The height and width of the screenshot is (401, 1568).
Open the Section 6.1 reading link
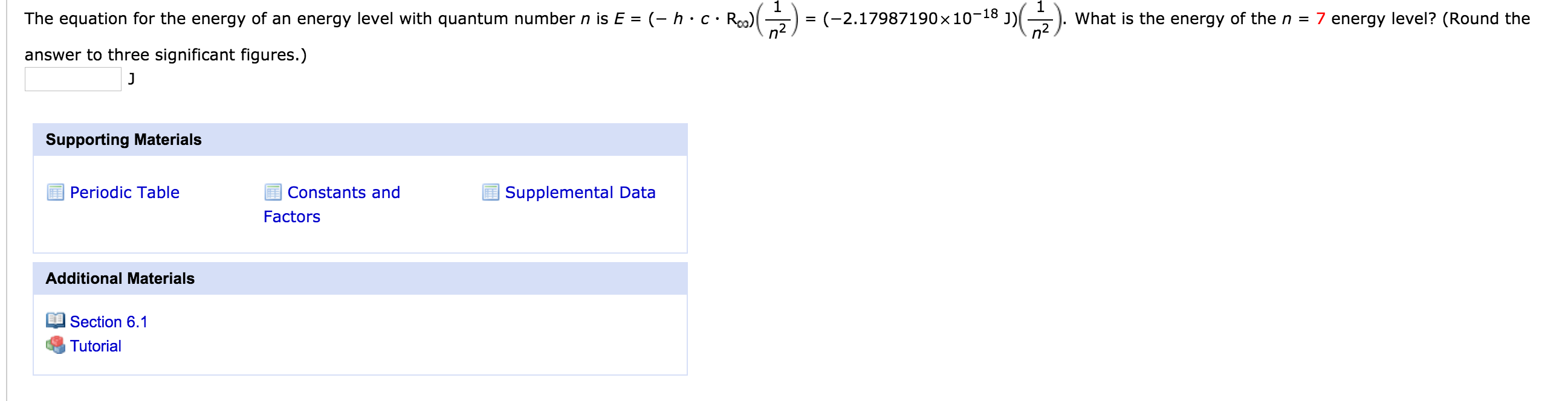(x=109, y=321)
